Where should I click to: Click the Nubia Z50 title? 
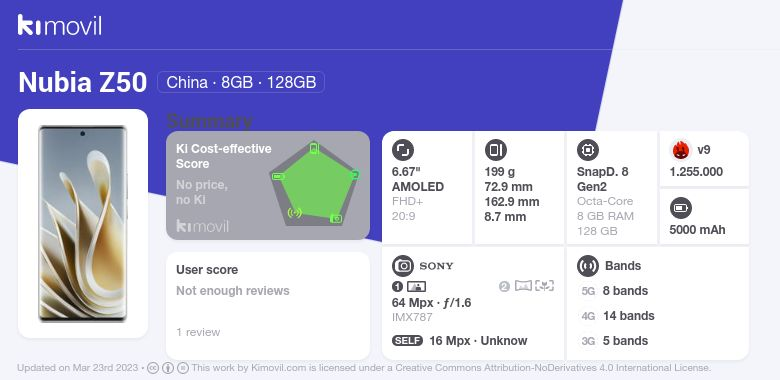(83, 83)
